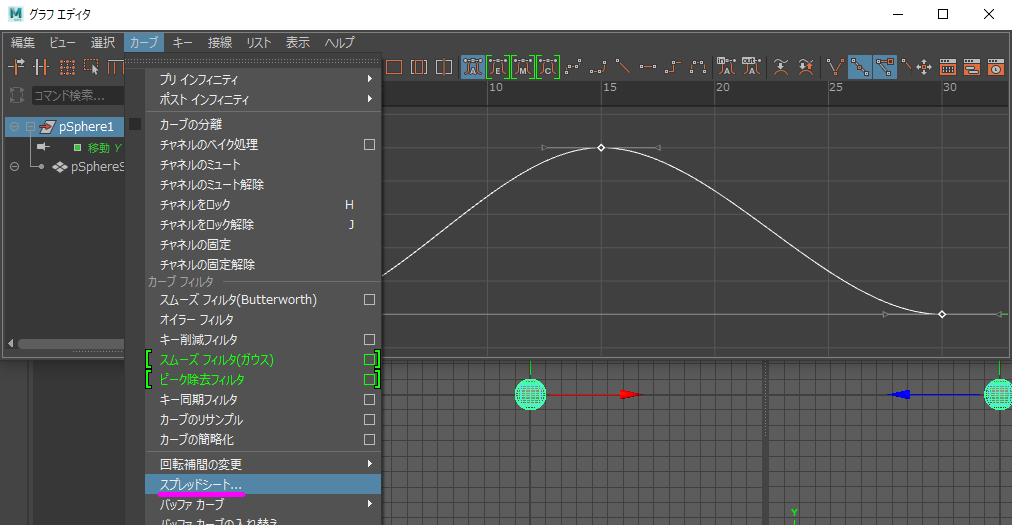The width and height of the screenshot is (1012, 525).
Task: Select the Move Nearest Picked Key tool
Action: [x=16, y=67]
